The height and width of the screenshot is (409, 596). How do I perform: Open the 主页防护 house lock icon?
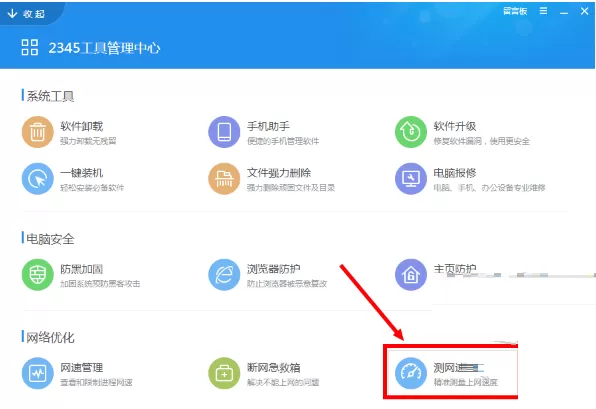point(411,275)
